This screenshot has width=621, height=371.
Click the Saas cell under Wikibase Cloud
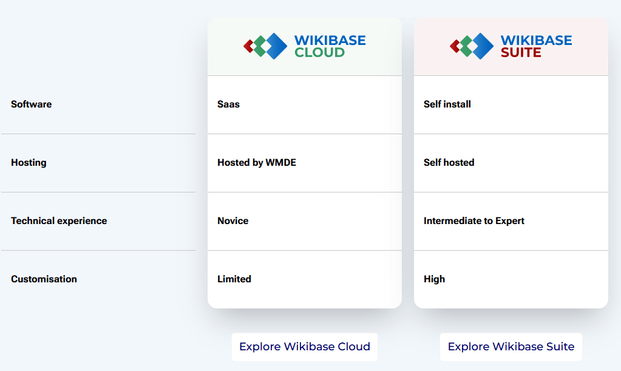[305, 105]
